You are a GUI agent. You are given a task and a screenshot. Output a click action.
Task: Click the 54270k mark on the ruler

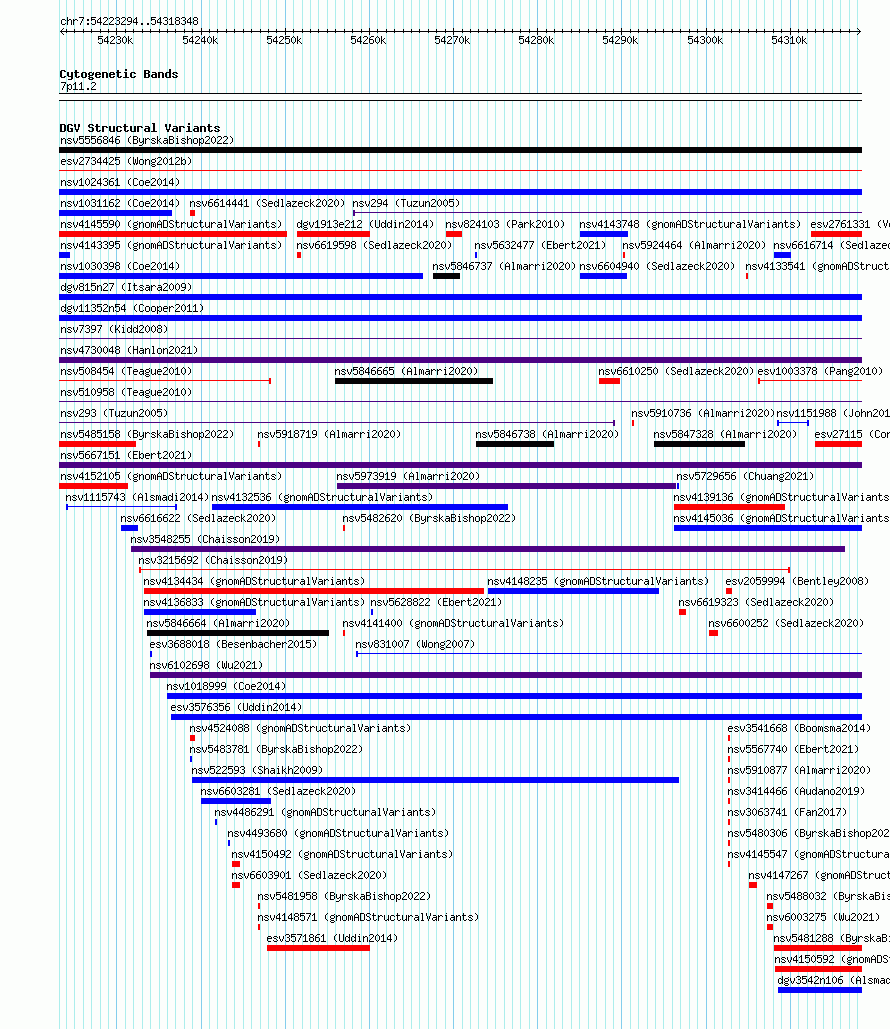coord(452,41)
